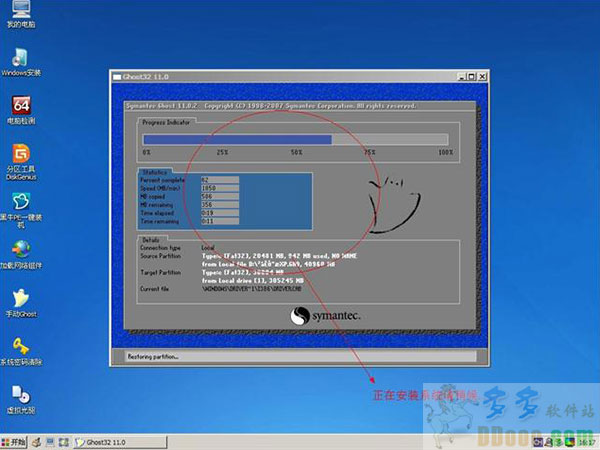Click the Time elapsed value
The image size is (600, 450).
[220, 213]
